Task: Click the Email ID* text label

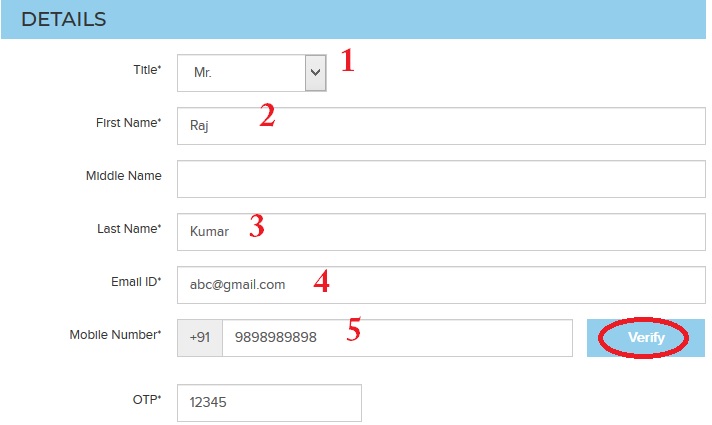Action: coord(134,282)
